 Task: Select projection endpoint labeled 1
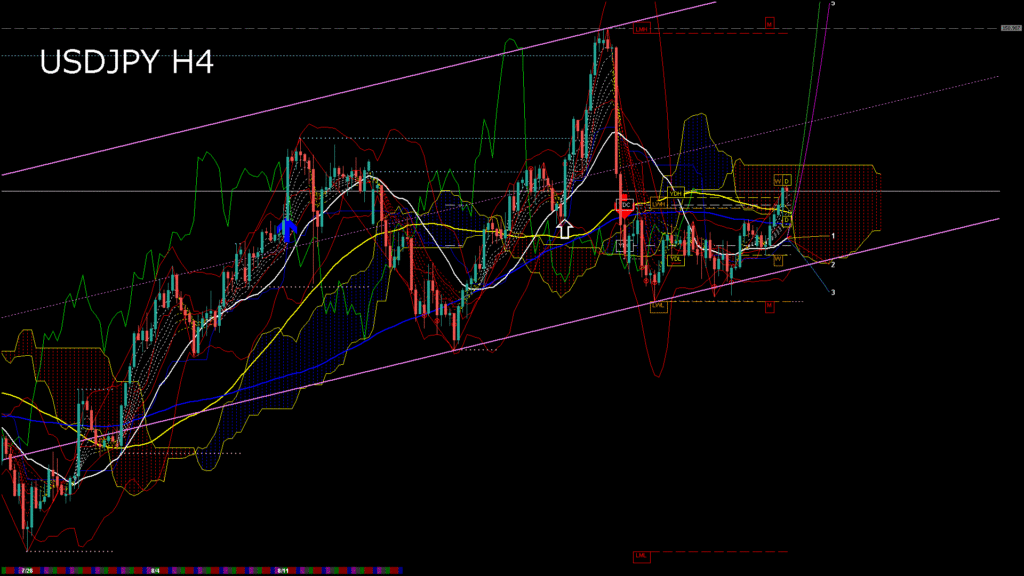833,236
